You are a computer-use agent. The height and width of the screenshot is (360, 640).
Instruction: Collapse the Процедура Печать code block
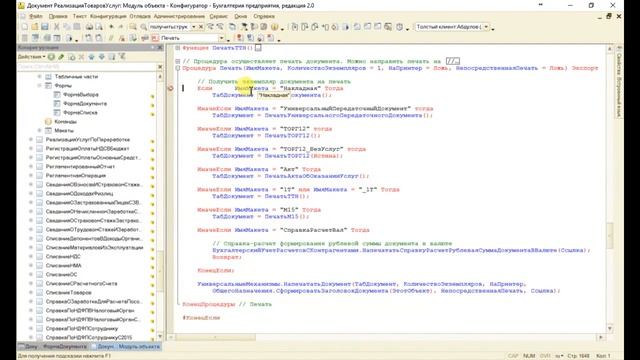pos(178,68)
